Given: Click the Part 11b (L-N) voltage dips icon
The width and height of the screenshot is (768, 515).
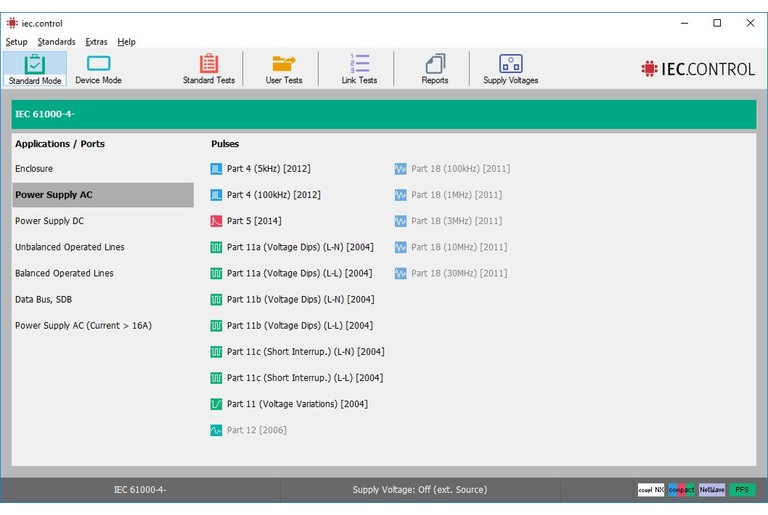Looking at the screenshot, I should point(216,299).
